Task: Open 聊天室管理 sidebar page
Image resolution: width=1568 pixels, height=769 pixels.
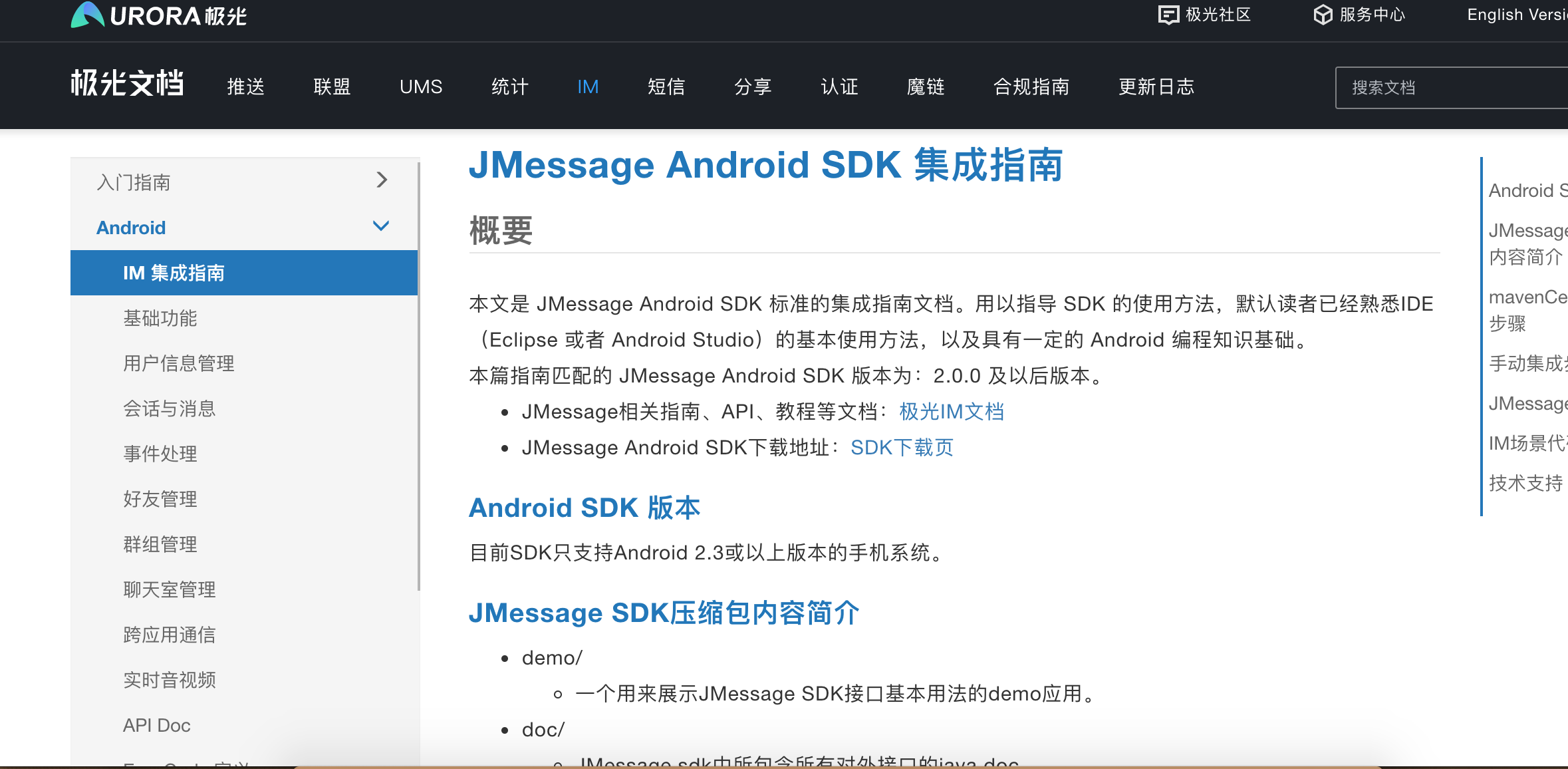Action: point(170,589)
